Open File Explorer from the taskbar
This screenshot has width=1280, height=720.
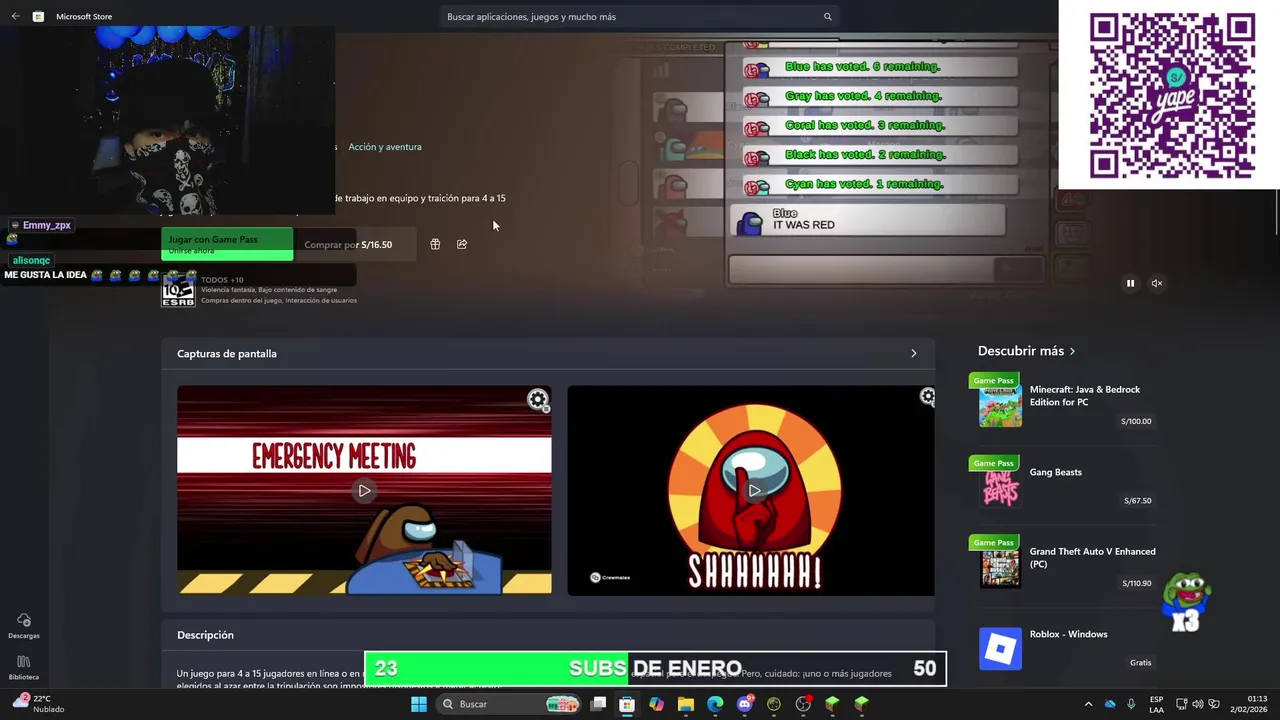pyautogui.click(x=685, y=704)
